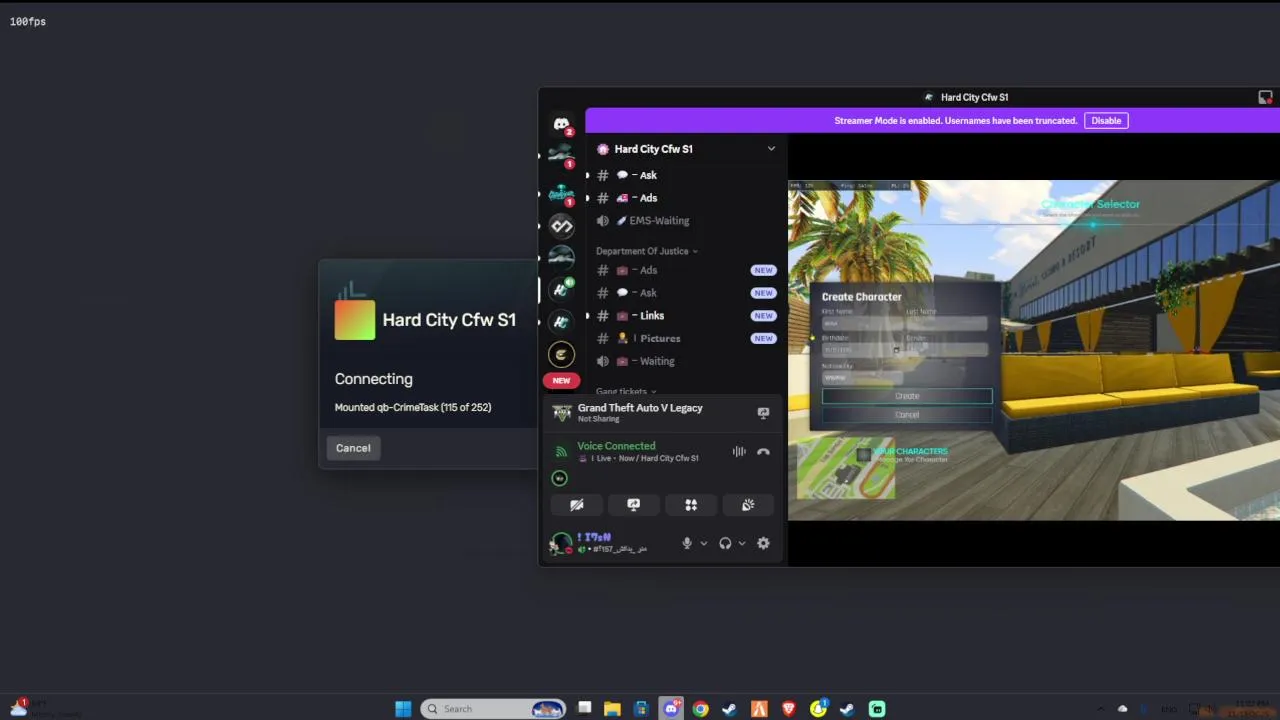
Task: Click the Voice Connected status text
Action: click(x=616, y=446)
